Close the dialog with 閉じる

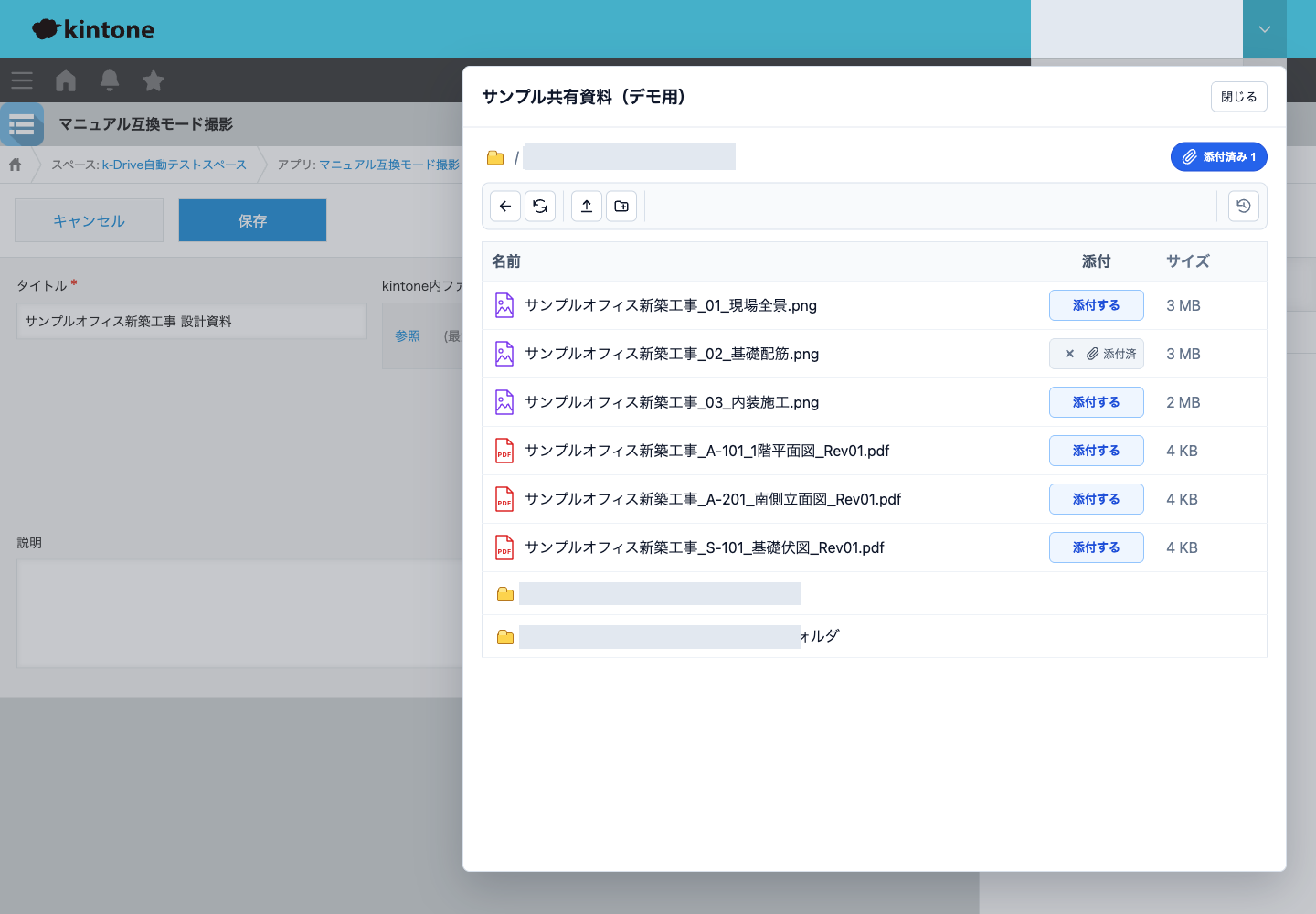tap(1239, 97)
